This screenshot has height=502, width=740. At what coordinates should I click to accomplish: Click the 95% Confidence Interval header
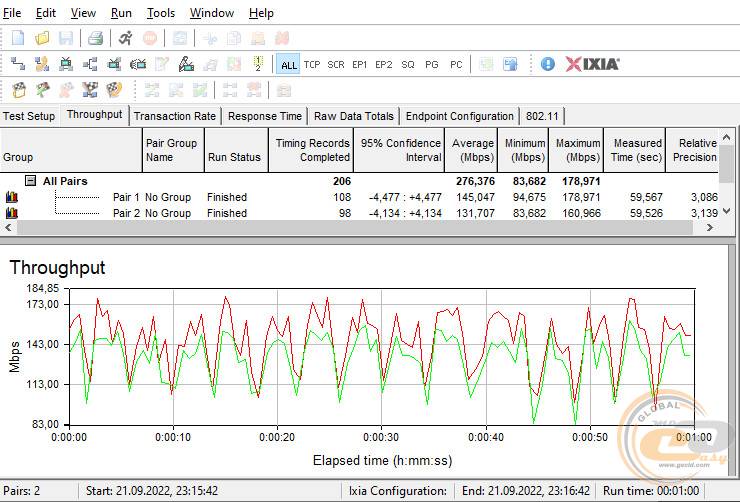coord(399,150)
